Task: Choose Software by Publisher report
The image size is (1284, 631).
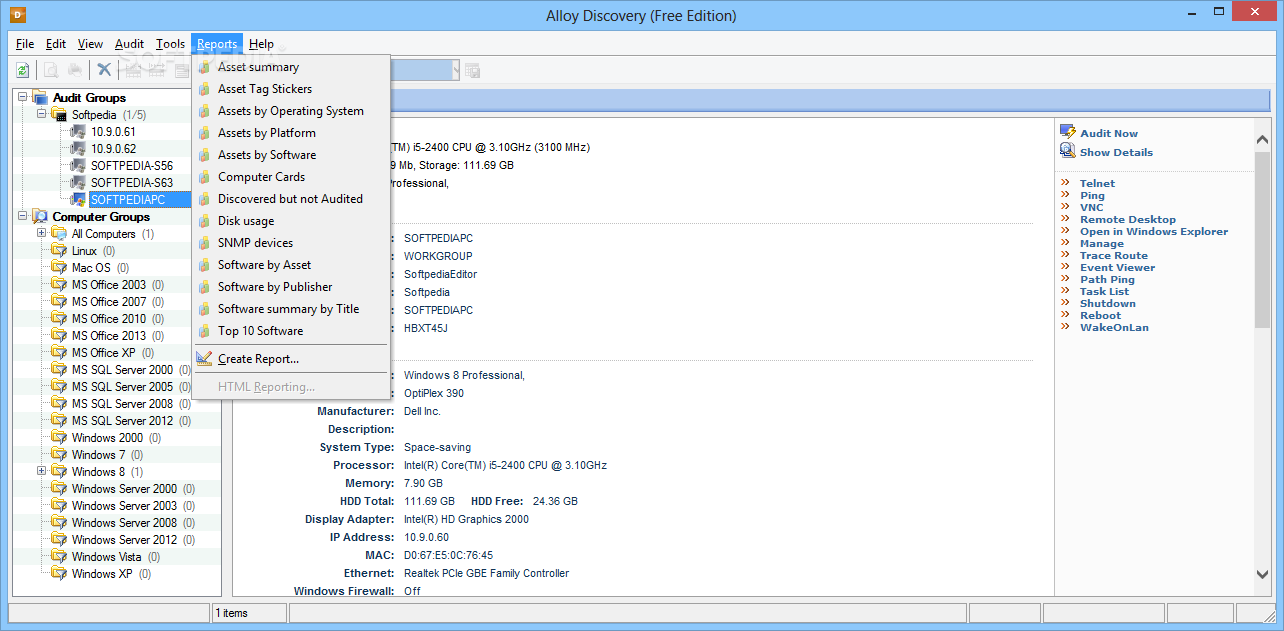Action: [290, 287]
